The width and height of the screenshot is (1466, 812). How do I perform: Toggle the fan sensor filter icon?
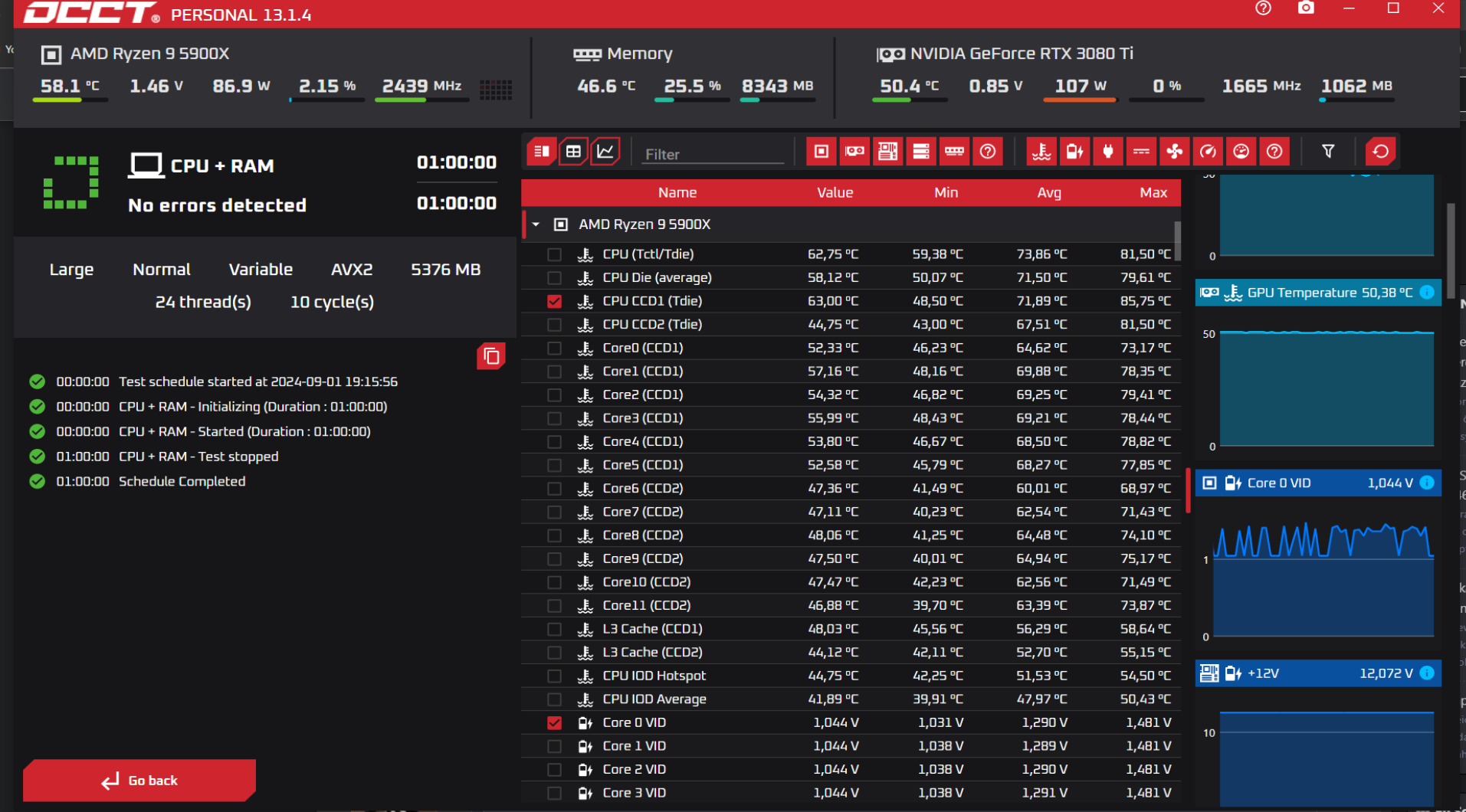pos(1175,152)
